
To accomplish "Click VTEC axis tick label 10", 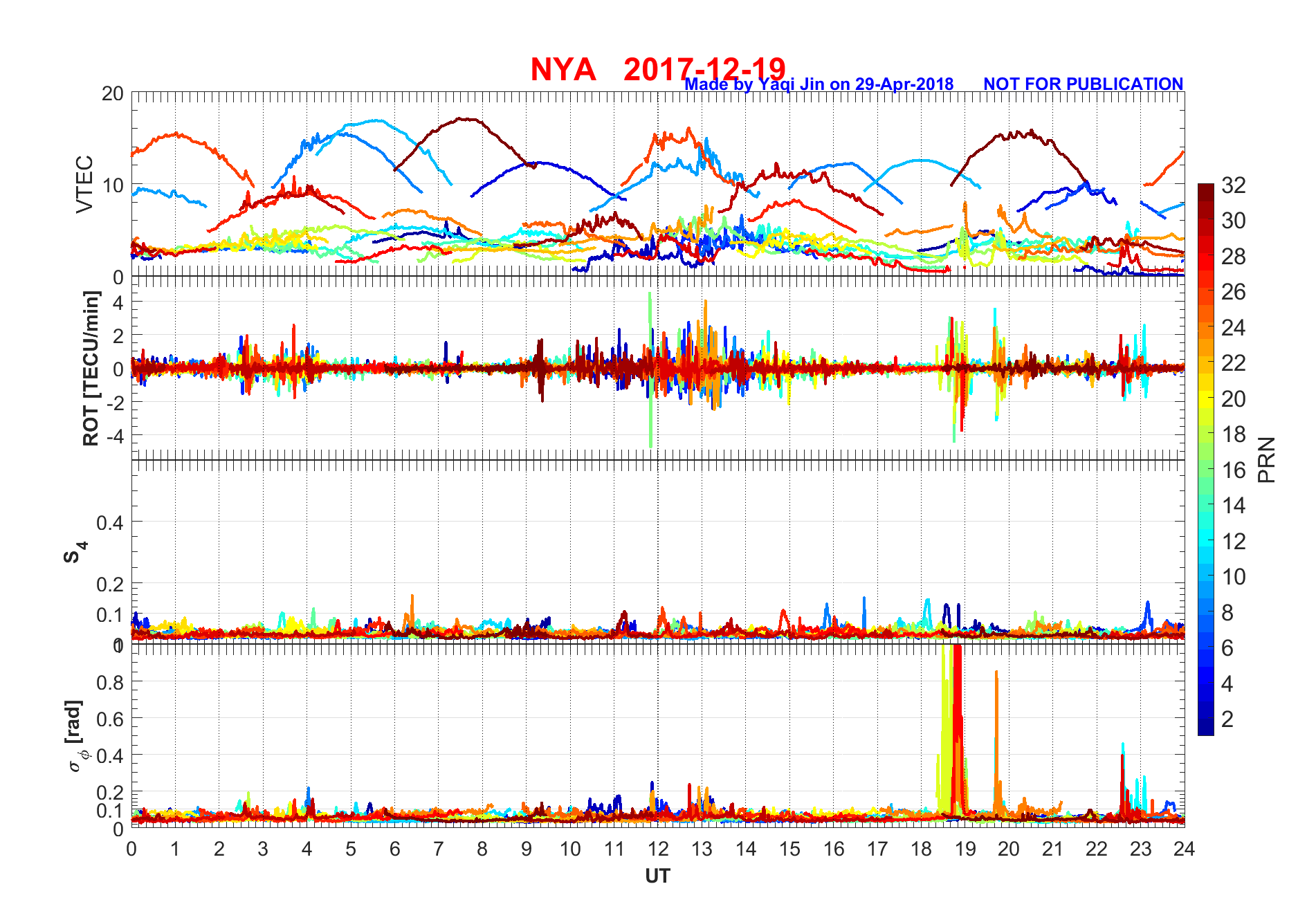I will (x=113, y=185).
